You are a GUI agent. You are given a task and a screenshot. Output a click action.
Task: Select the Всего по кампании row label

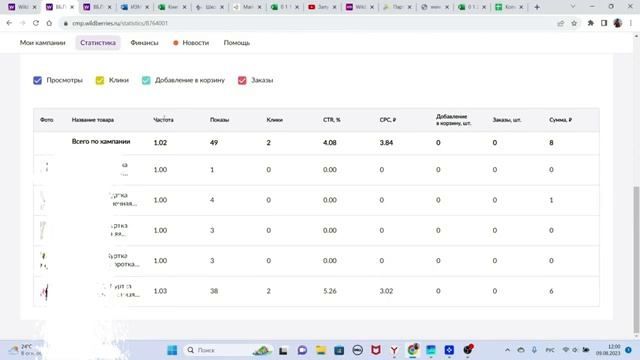[101, 142]
